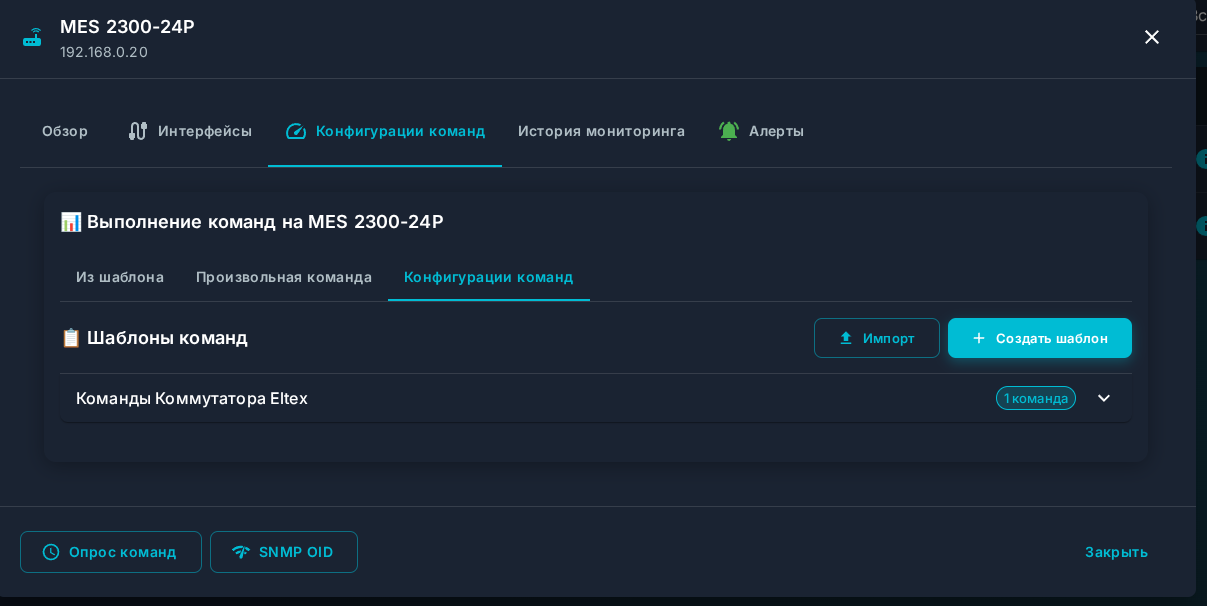Select the inner Конфигурации команд sub-tab
Screen dimensions: 1207x606
pyautogui.click(x=489, y=277)
